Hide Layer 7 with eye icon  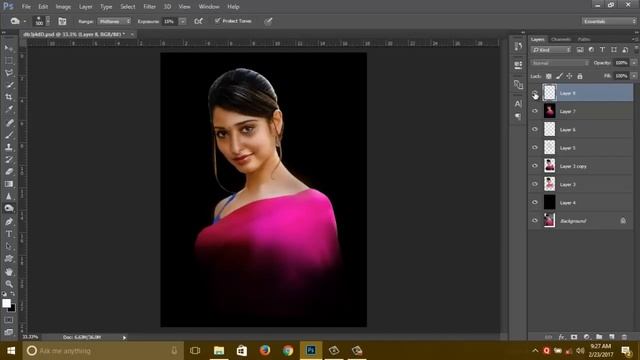pos(535,111)
